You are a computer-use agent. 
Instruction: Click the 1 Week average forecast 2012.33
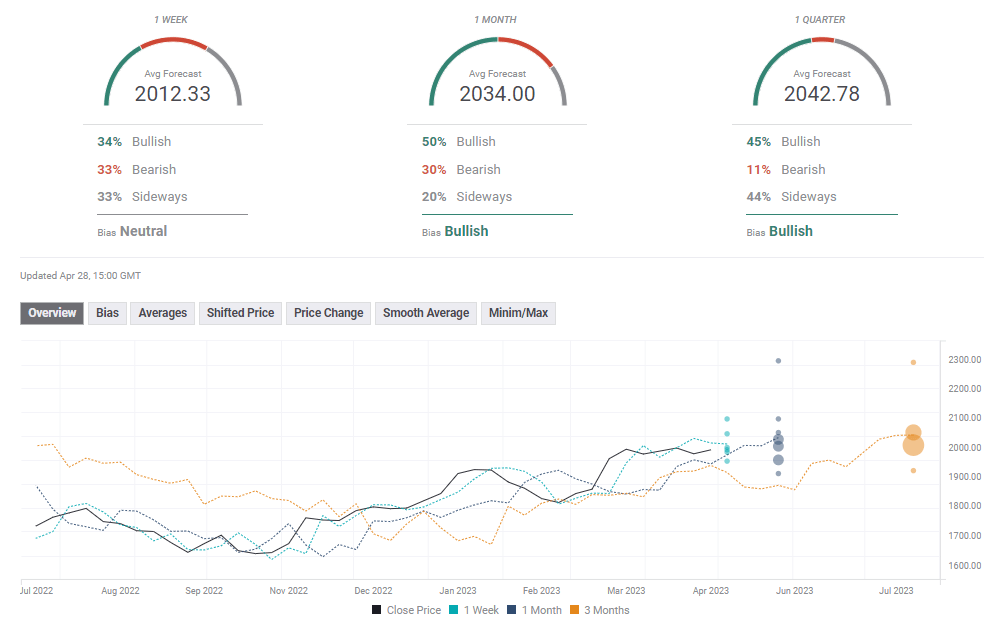[173, 94]
